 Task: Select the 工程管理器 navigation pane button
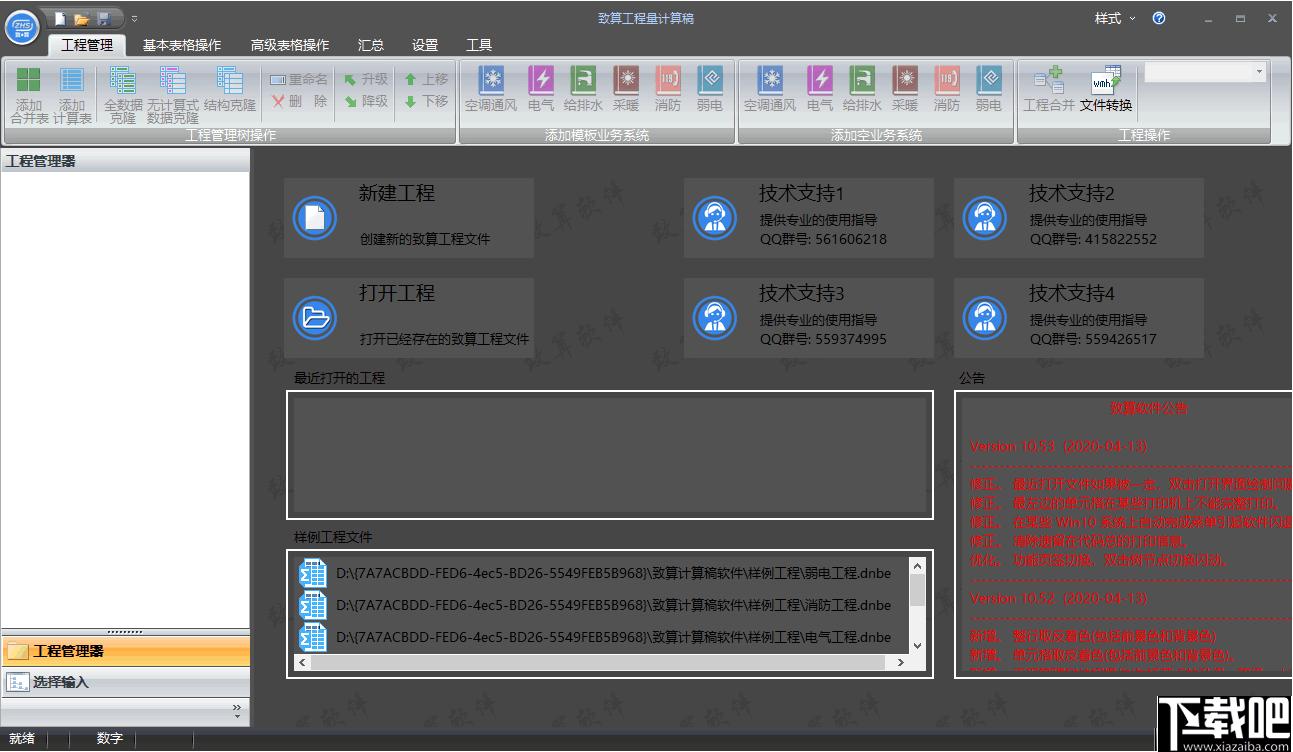[125, 651]
